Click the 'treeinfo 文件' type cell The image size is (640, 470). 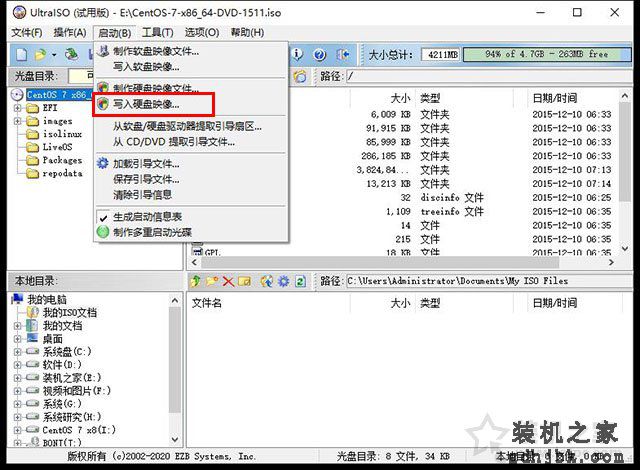[x=452, y=211]
